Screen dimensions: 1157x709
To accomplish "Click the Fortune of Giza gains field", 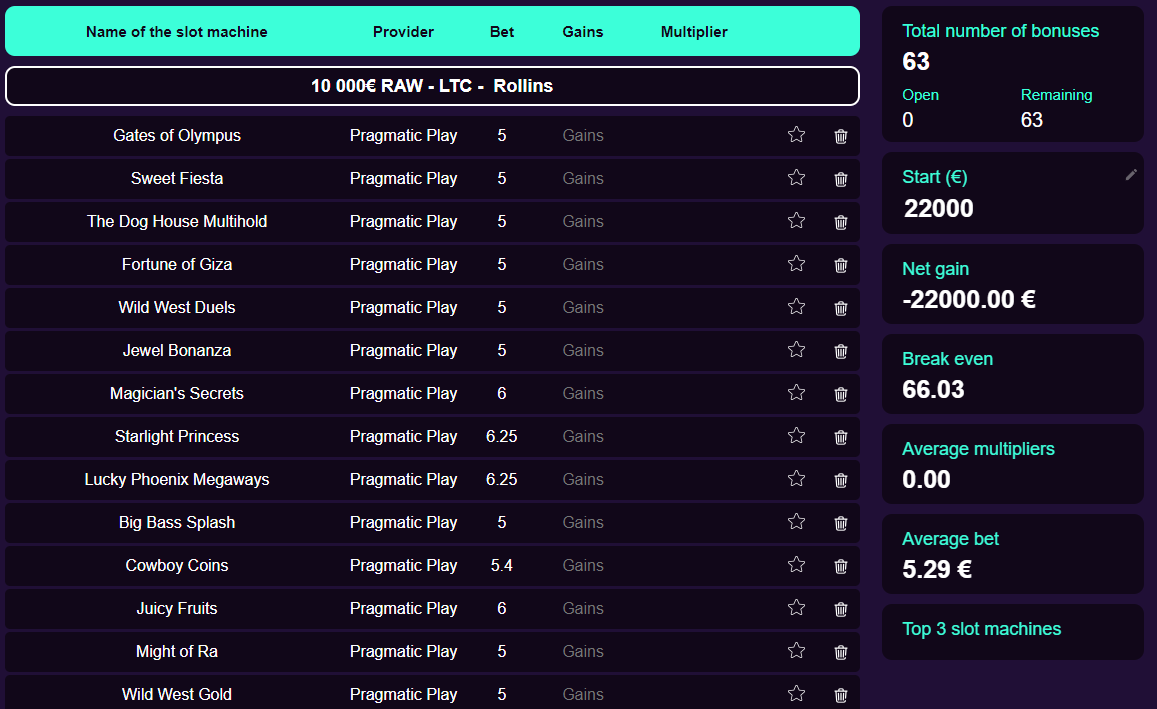I will click(x=583, y=264).
